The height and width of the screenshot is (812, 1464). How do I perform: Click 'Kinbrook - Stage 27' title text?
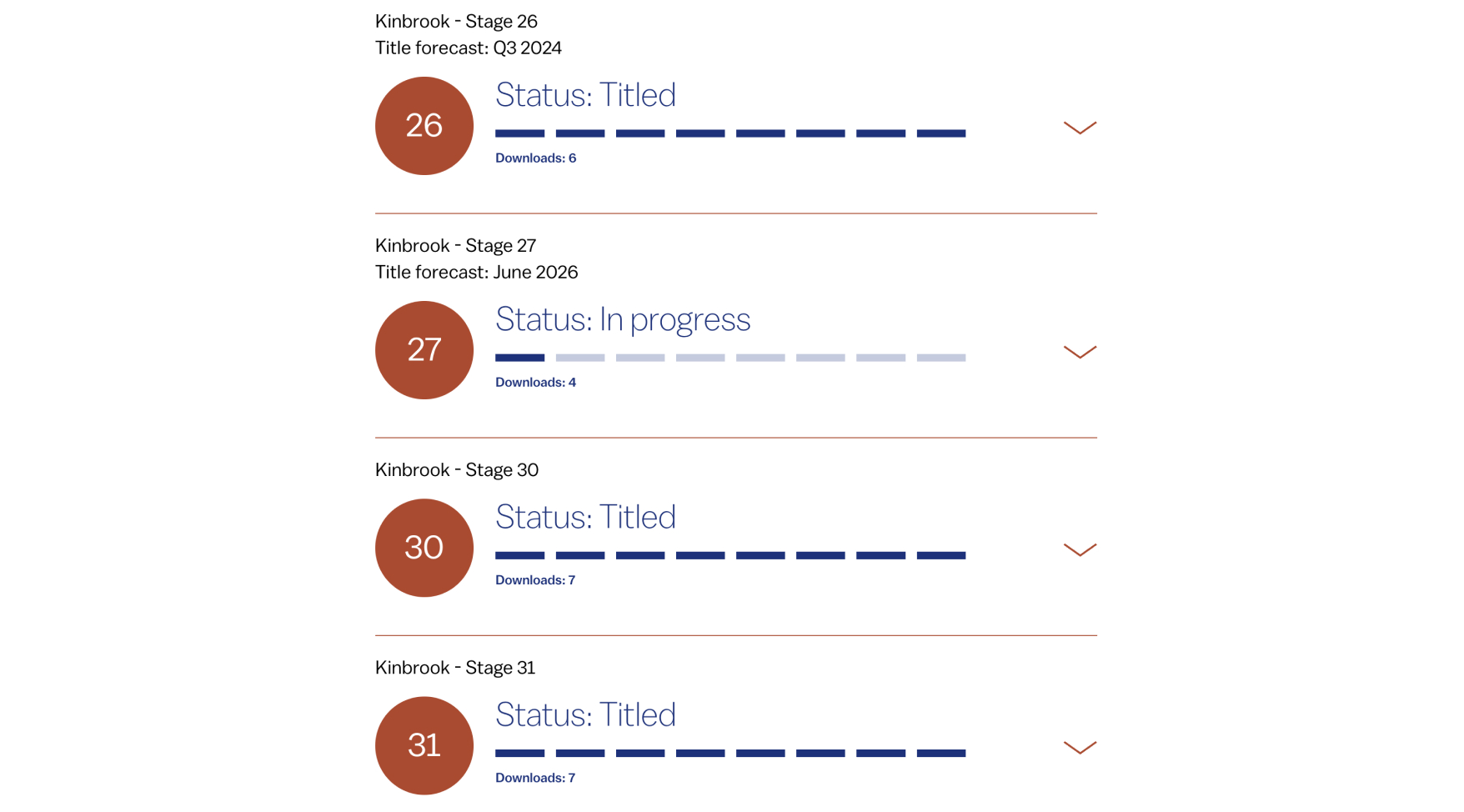pos(455,246)
